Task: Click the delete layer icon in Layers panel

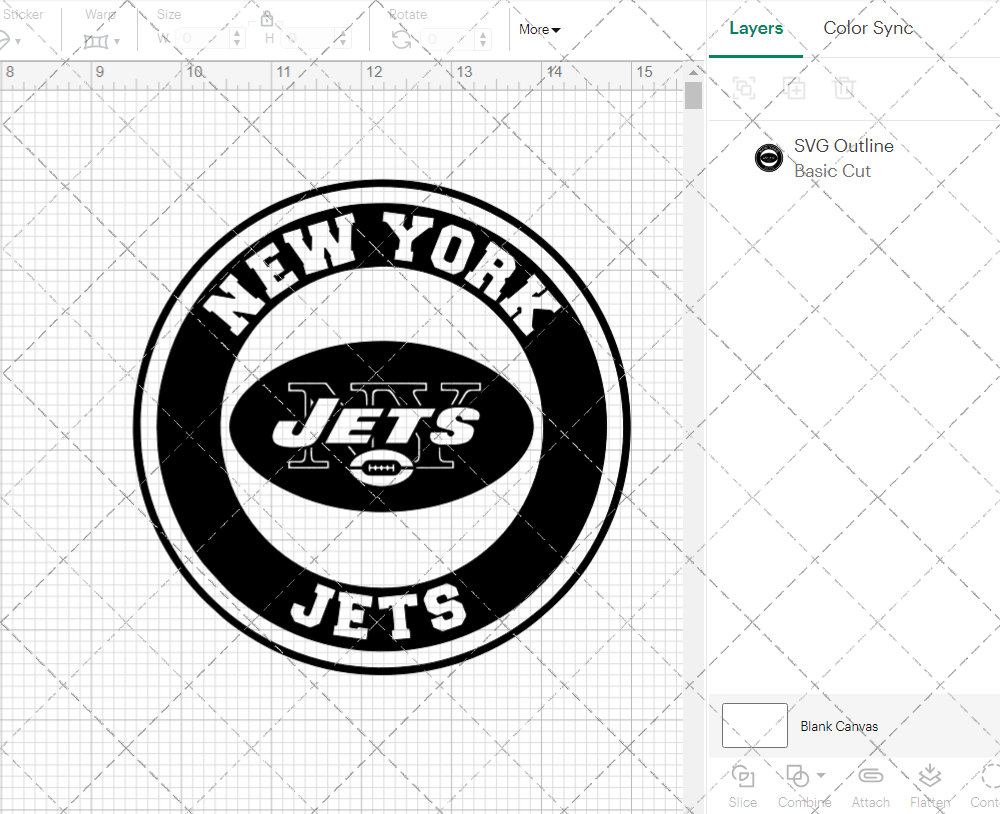Action: (845, 88)
